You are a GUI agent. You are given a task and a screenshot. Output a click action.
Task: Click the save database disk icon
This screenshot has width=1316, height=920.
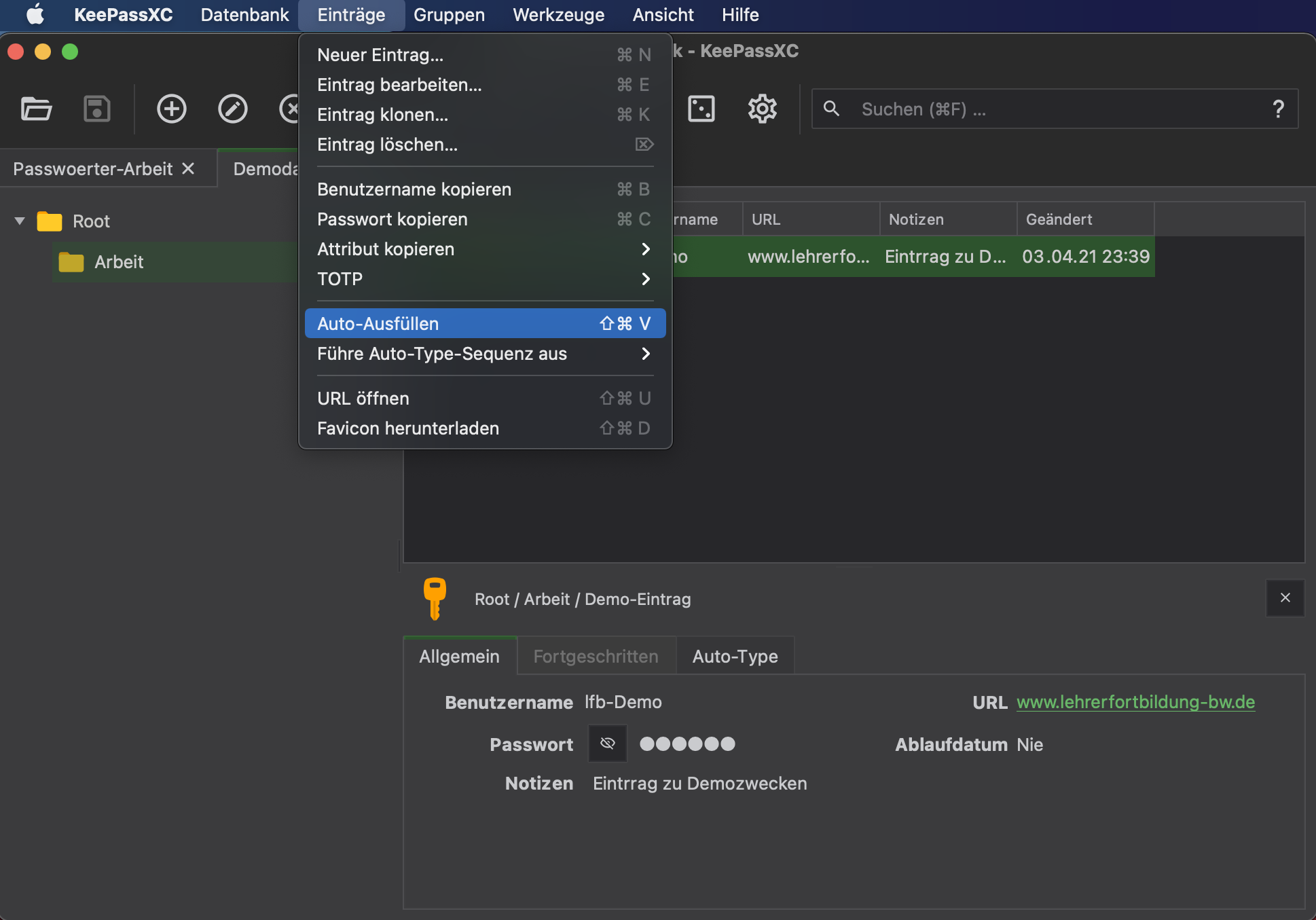click(x=97, y=109)
